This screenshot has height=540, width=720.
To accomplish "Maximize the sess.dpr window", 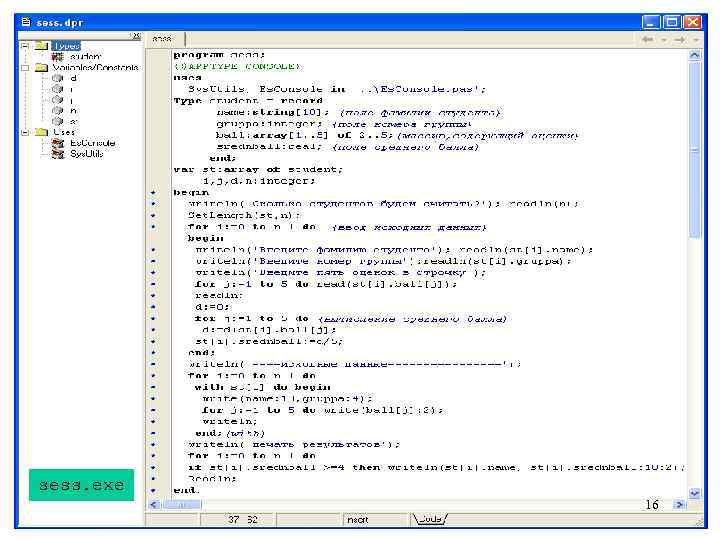I will [672, 22].
